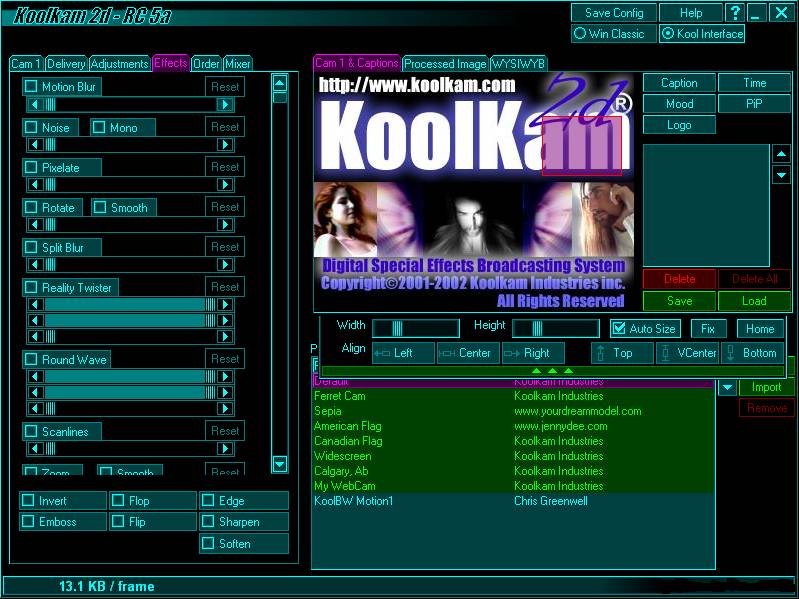Select Ferret Cam preset row
Image resolution: width=799 pixels, height=599 pixels.
click(x=513, y=396)
